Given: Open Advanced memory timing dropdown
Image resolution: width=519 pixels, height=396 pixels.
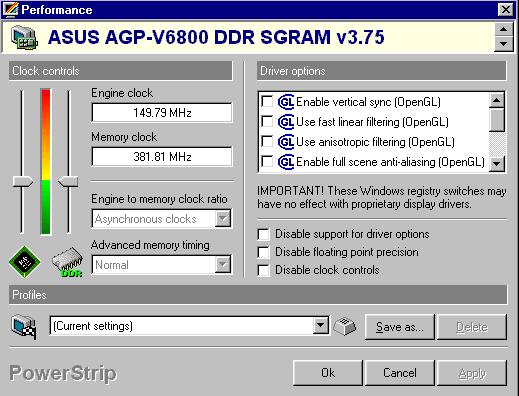Looking at the screenshot, I should tap(223, 265).
